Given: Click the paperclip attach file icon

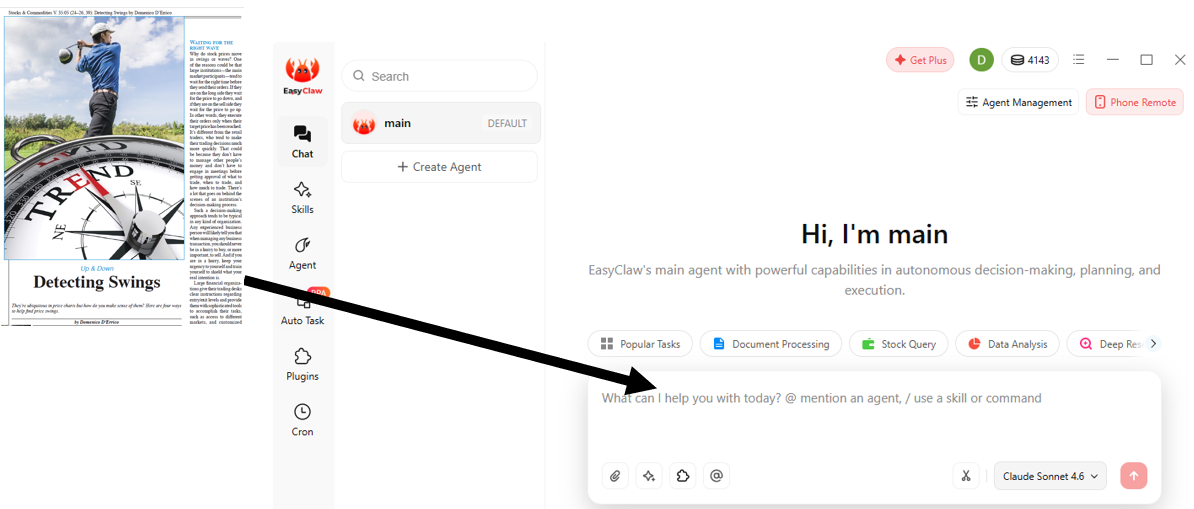Looking at the screenshot, I should (x=615, y=476).
